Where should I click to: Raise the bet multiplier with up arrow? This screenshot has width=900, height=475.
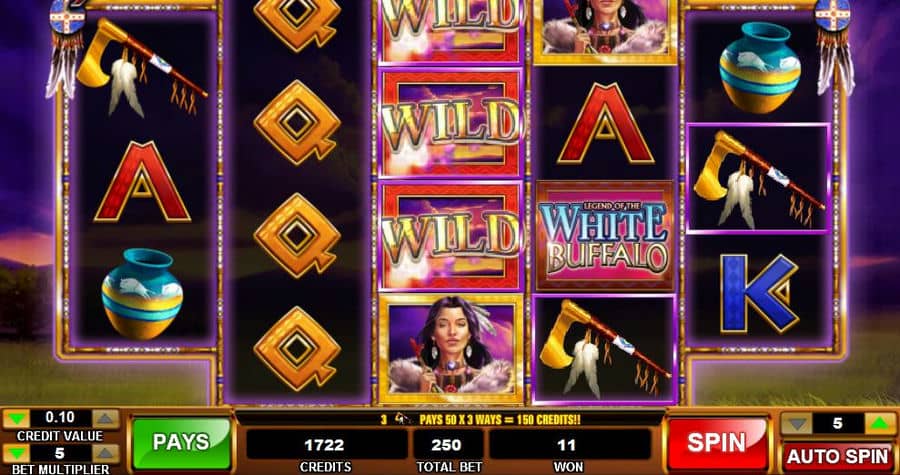106,454
